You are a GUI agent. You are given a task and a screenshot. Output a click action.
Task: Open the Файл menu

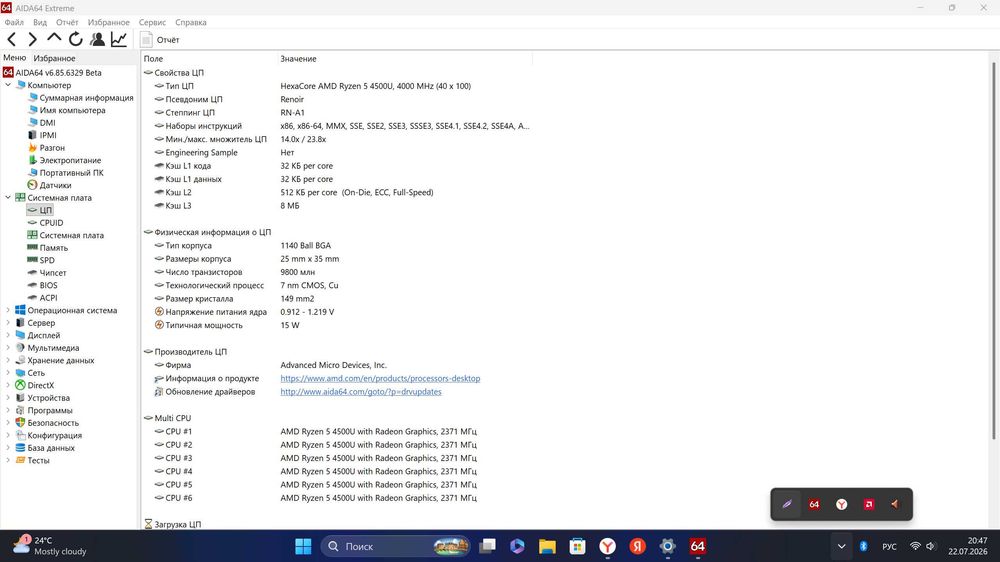click(14, 22)
